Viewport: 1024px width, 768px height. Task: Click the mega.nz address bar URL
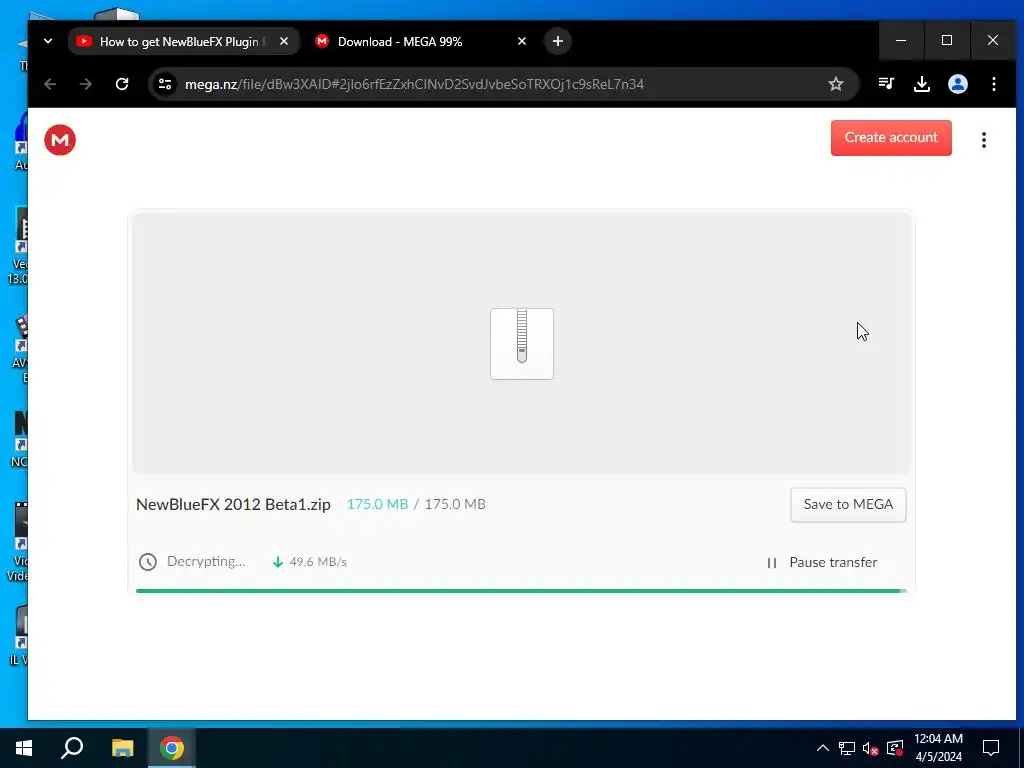414,84
